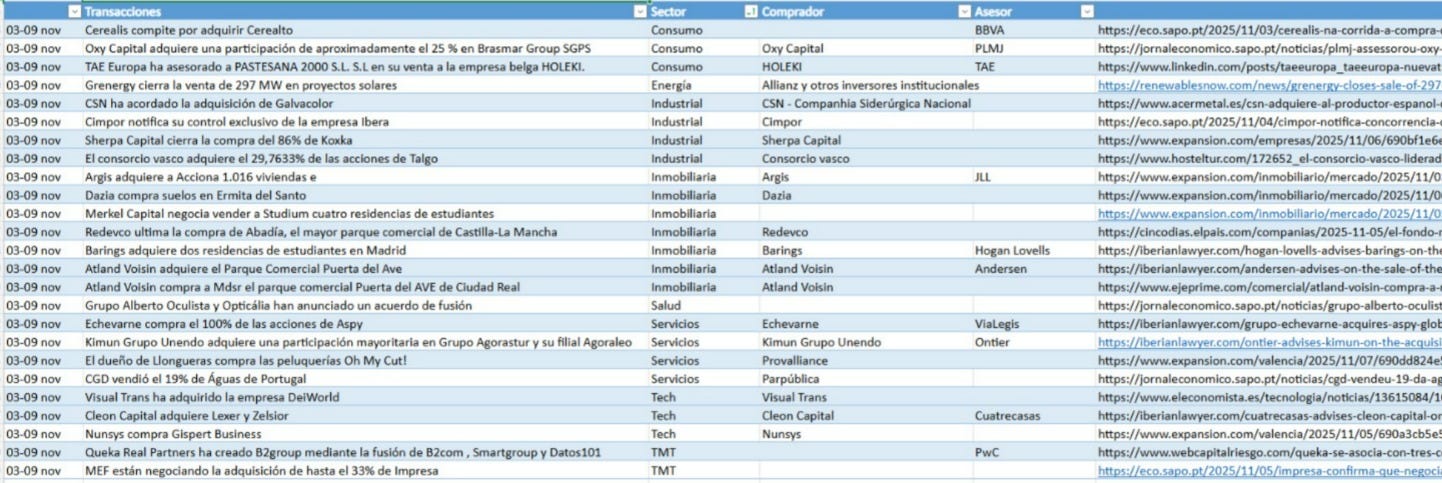
Task: Select cell 'Cleon Capital adquiere Lexer y Zelsior'
Action: (x=365, y=415)
